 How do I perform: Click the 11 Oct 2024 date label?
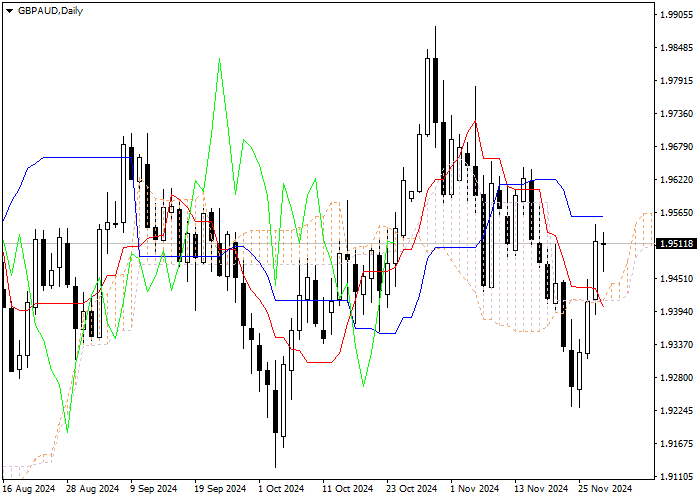[x=347, y=489]
